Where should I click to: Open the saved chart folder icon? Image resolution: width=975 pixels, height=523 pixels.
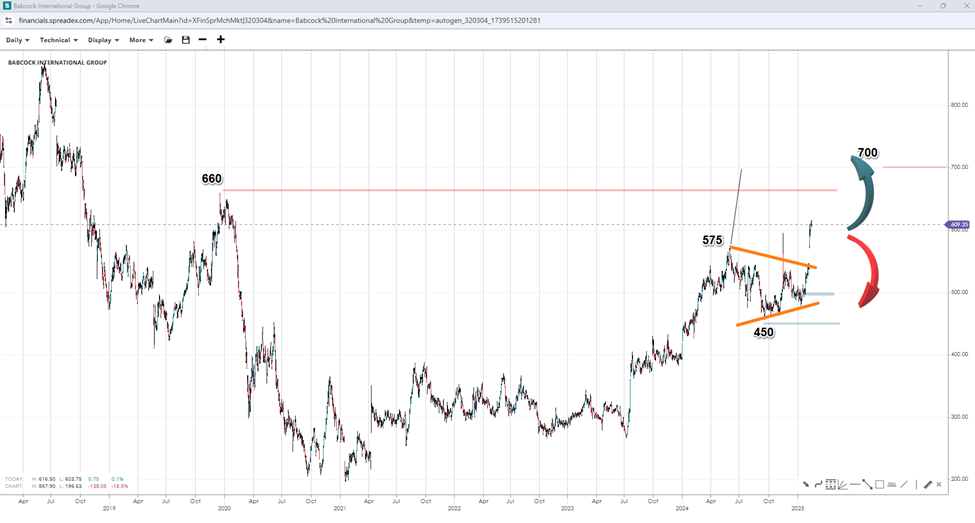coord(168,40)
